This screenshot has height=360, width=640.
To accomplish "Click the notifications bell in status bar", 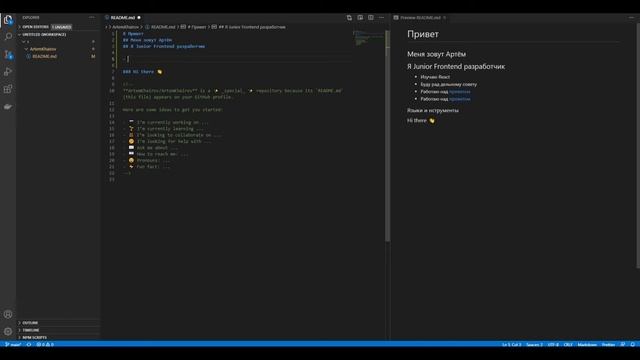I will (633, 344).
